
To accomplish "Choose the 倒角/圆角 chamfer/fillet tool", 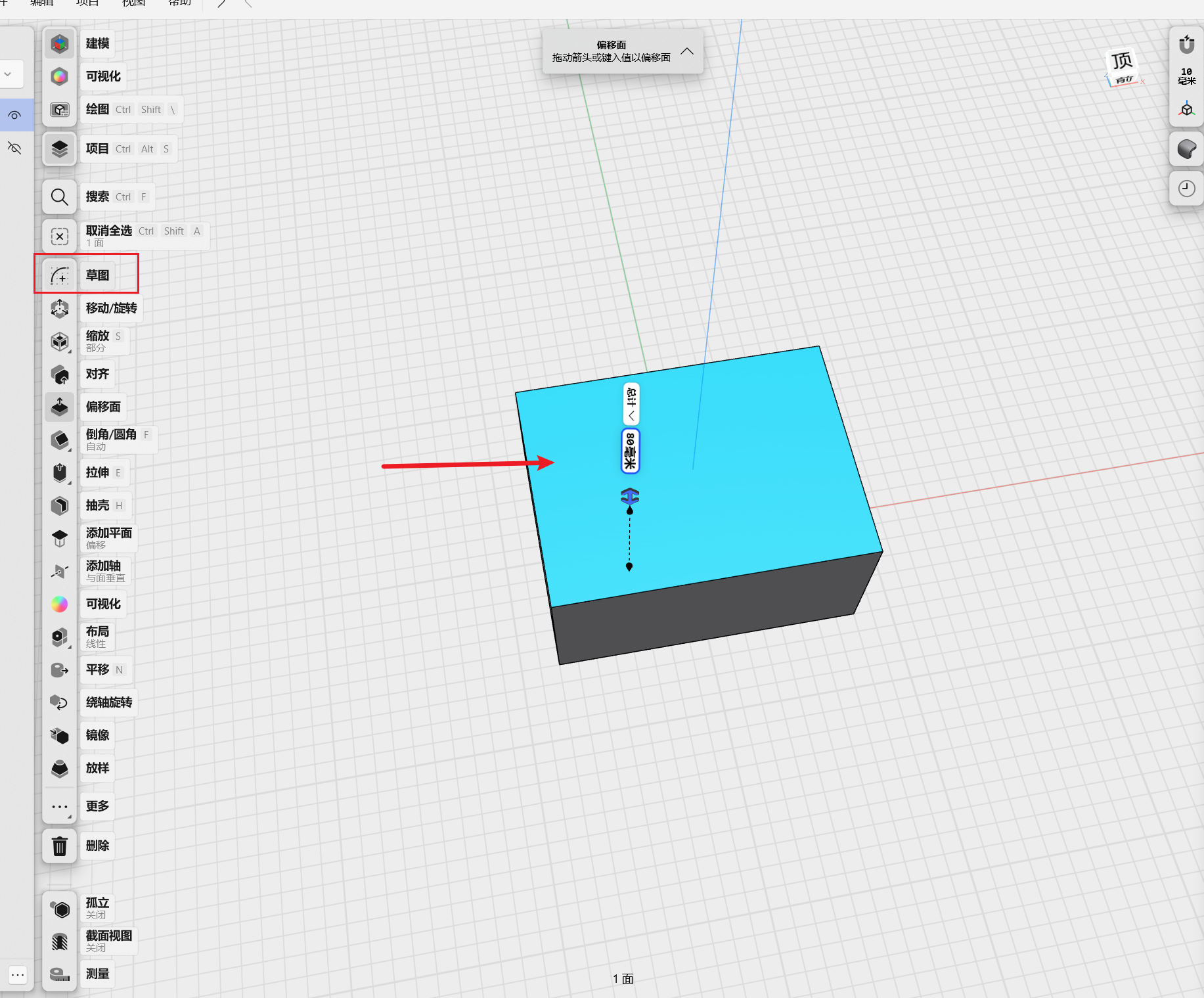I will pyautogui.click(x=60, y=440).
